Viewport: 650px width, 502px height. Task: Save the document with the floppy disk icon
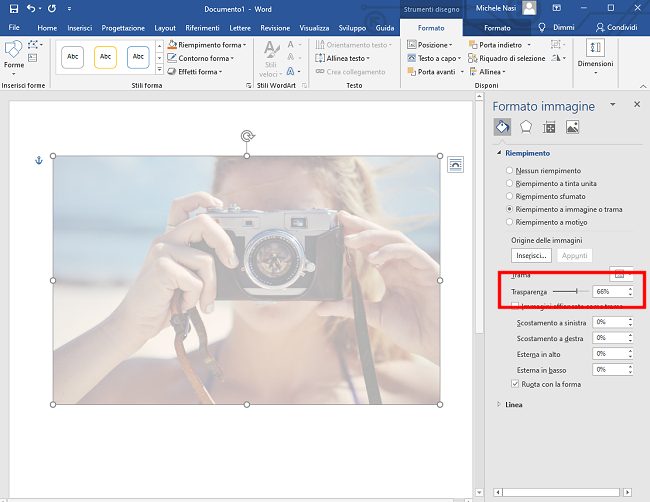(13, 8)
